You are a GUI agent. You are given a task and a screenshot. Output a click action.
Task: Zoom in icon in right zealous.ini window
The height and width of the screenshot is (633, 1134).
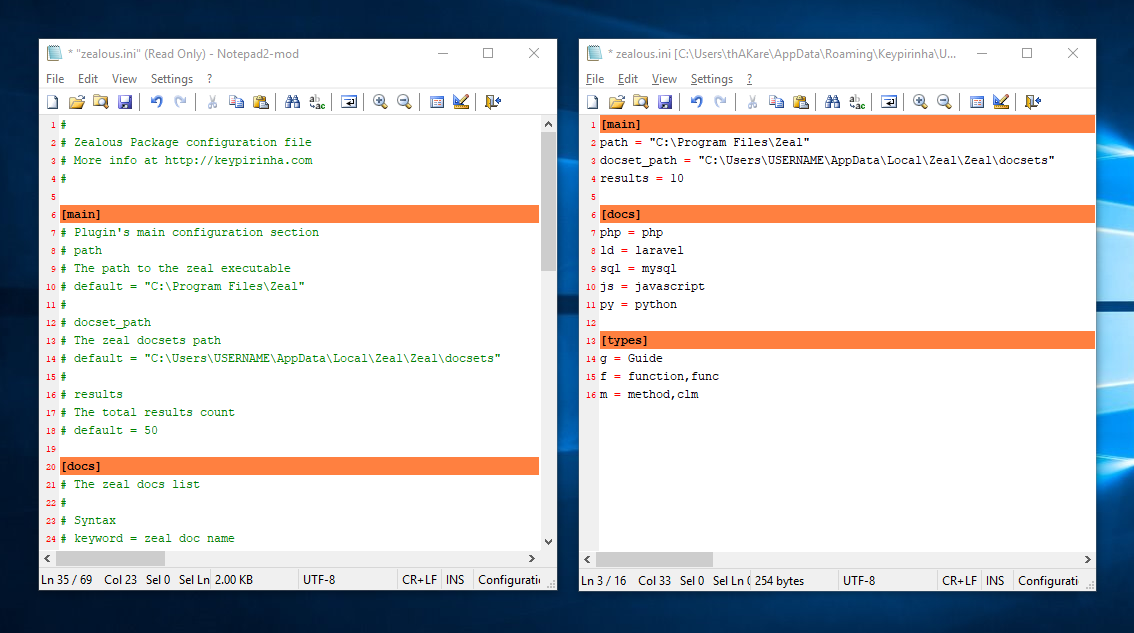click(x=920, y=102)
